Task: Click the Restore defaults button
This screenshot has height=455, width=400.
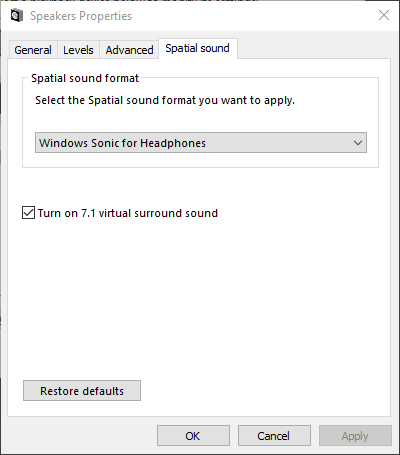Action: point(82,391)
